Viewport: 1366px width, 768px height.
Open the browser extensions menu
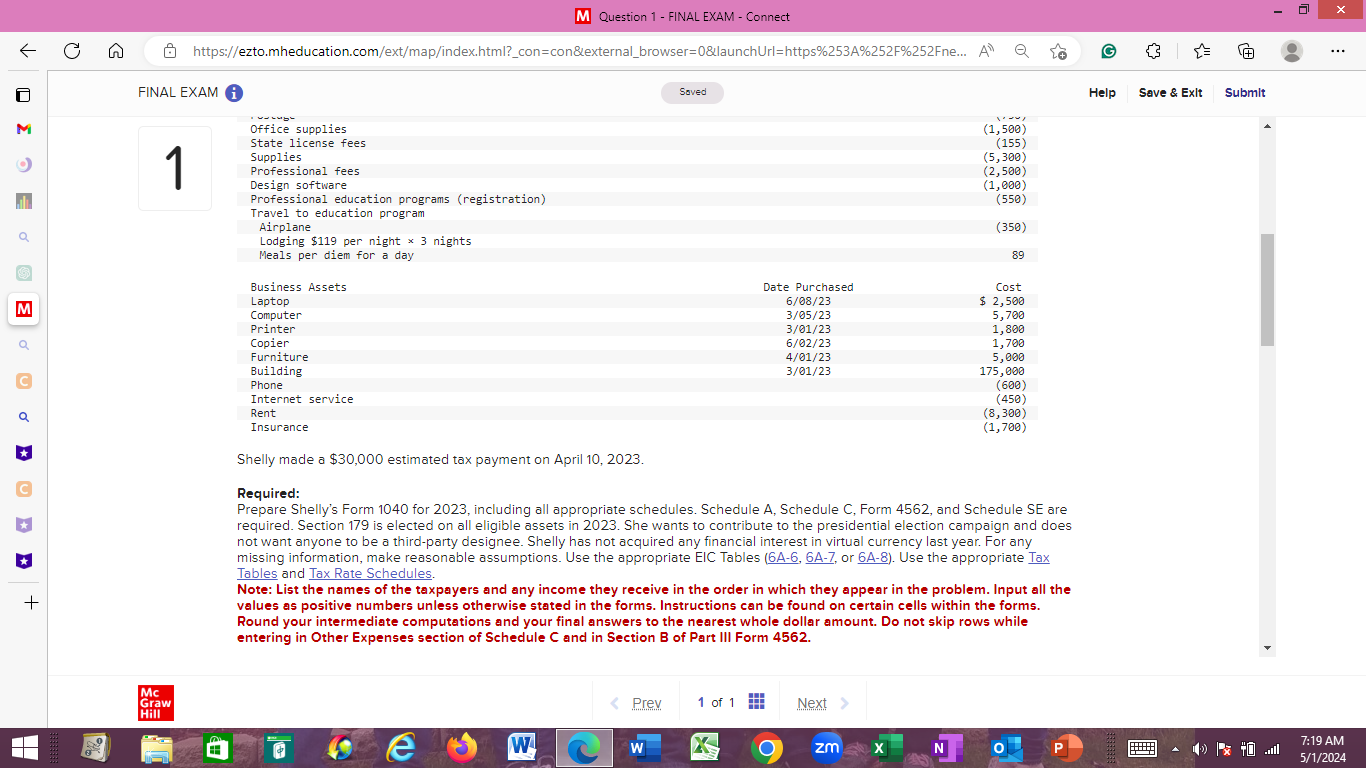tap(1153, 50)
